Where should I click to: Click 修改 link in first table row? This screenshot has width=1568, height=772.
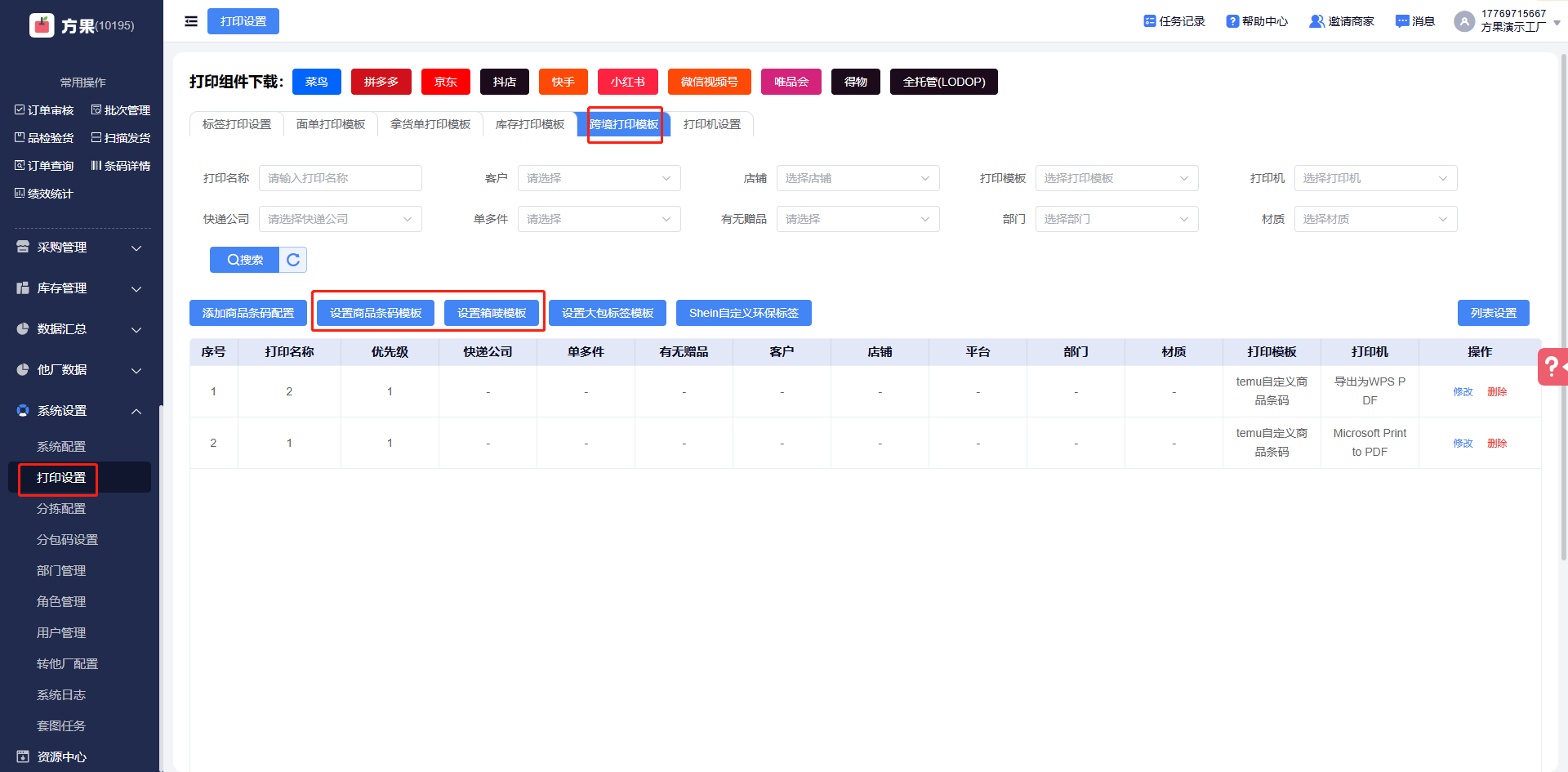[1463, 392]
